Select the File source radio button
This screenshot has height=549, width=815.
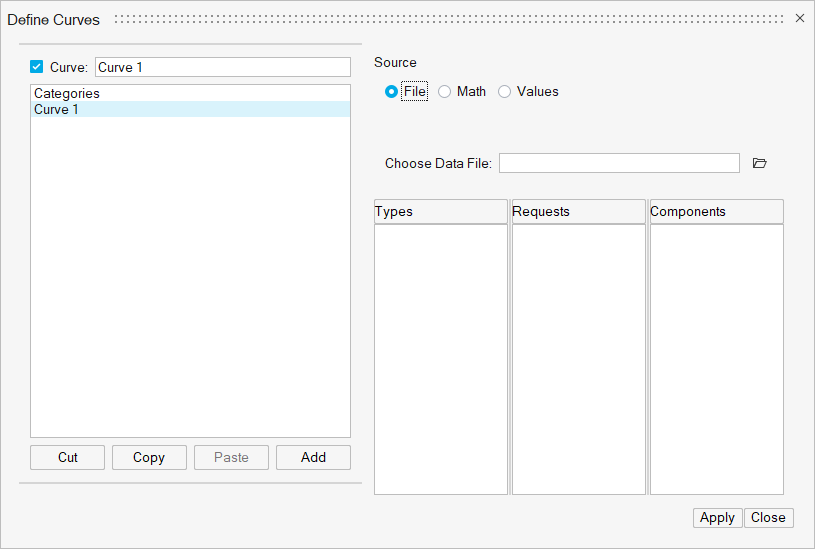tap(392, 92)
